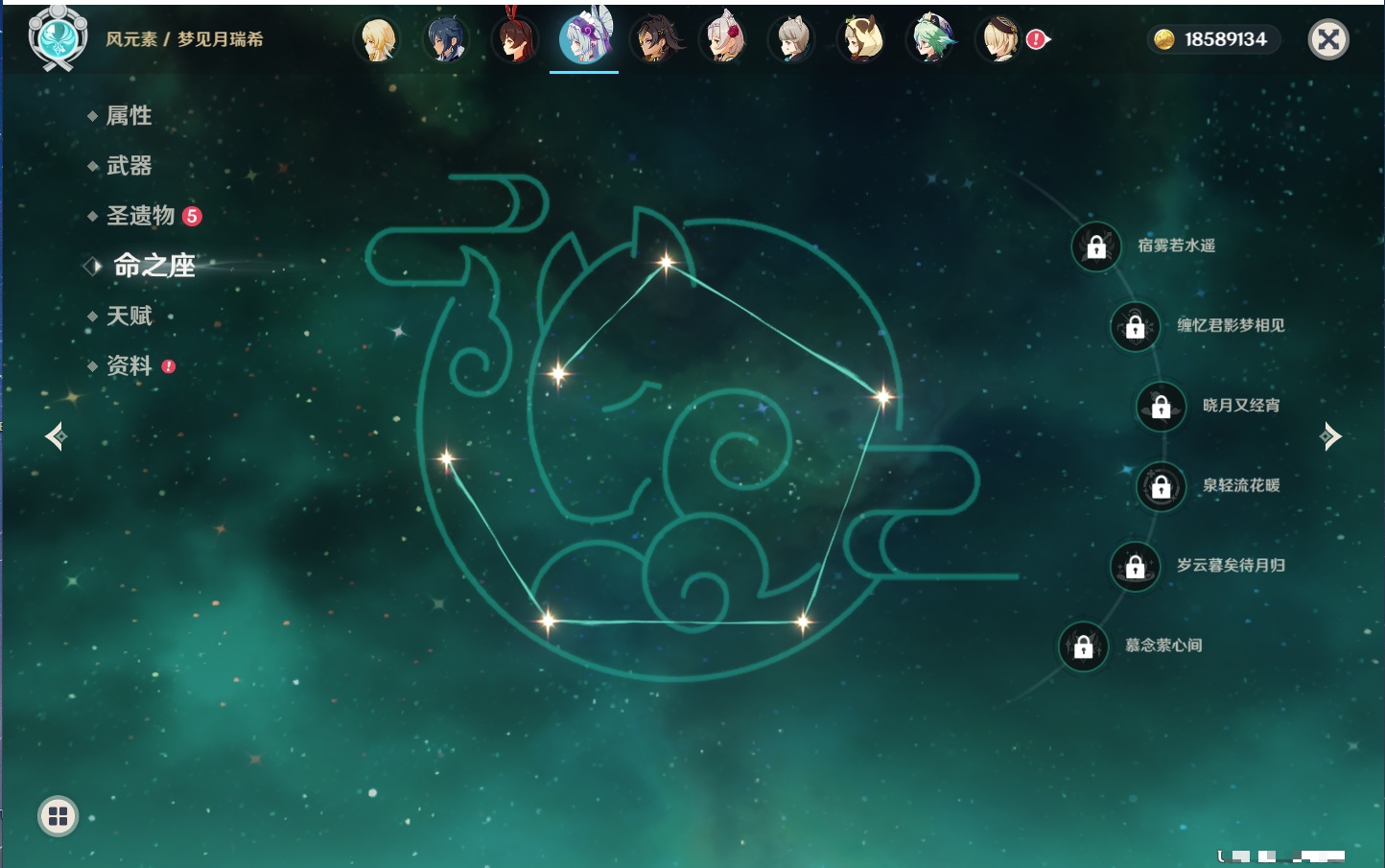The width and height of the screenshot is (1385, 868).
Task: Click the red alert badge on 资料
Action: [169, 366]
